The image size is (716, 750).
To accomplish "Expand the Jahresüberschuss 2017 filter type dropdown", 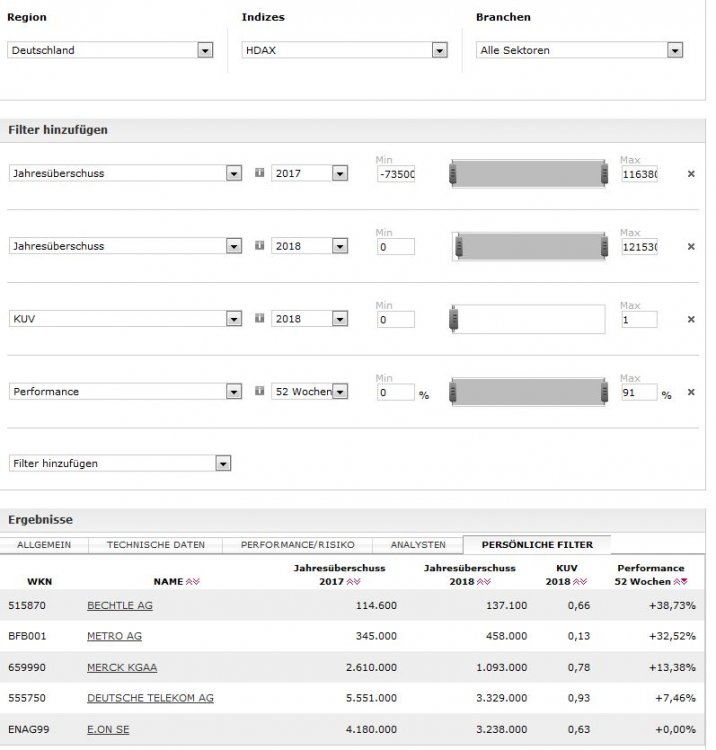I will pos(125,173).
